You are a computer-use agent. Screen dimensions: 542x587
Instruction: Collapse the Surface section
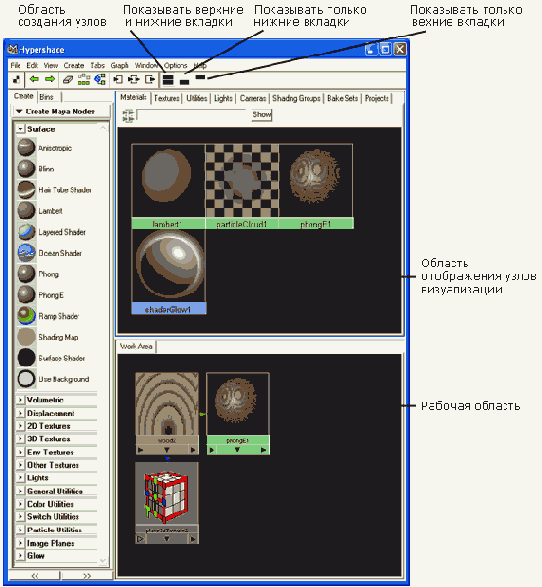(x=21, y=129)
